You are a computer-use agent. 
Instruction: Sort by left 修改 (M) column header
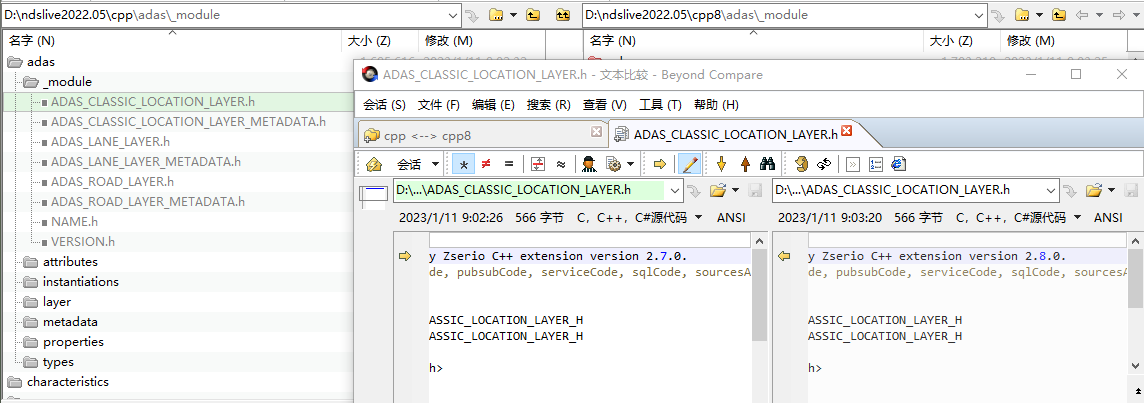482,41
